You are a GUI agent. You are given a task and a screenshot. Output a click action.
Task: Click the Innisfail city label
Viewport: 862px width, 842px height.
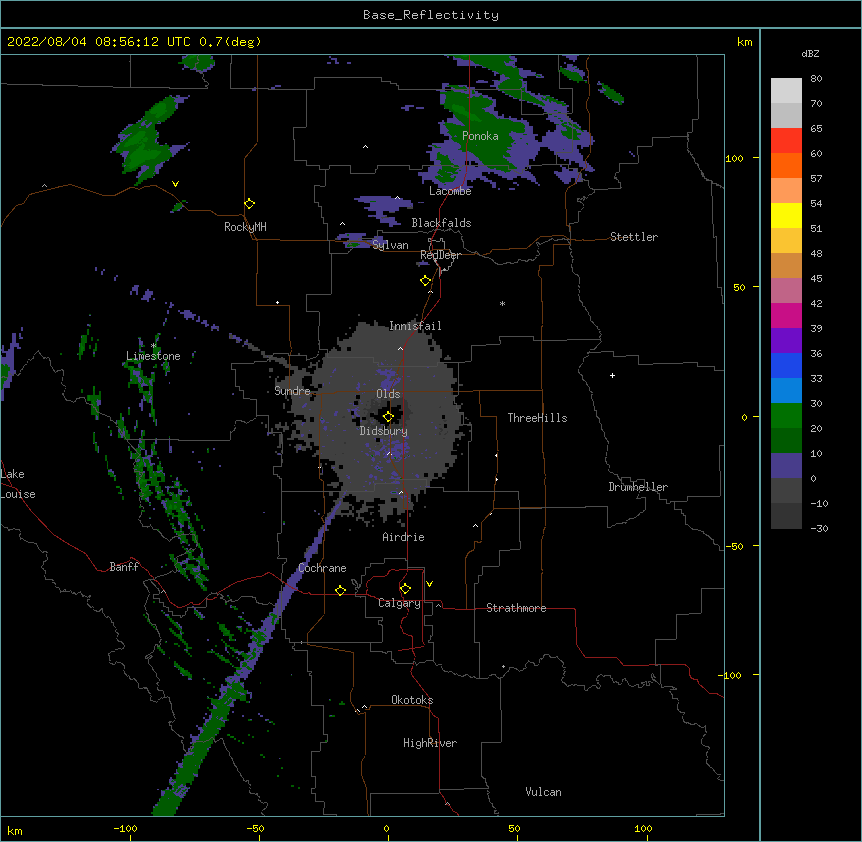click(x=415, y=326)
